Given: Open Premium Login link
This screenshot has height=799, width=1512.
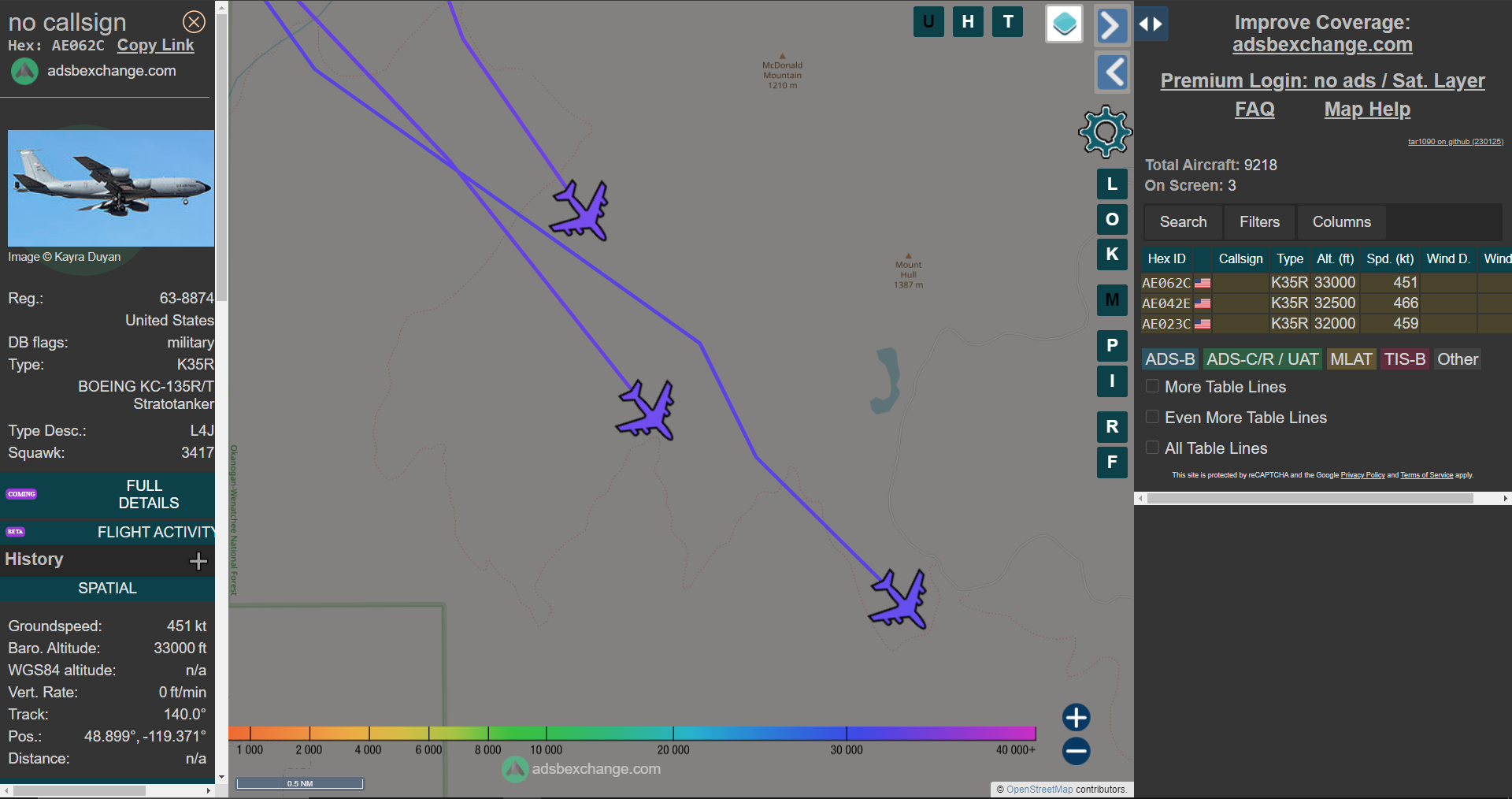Looking at the screenshot, I should [x=1322, y=80].
